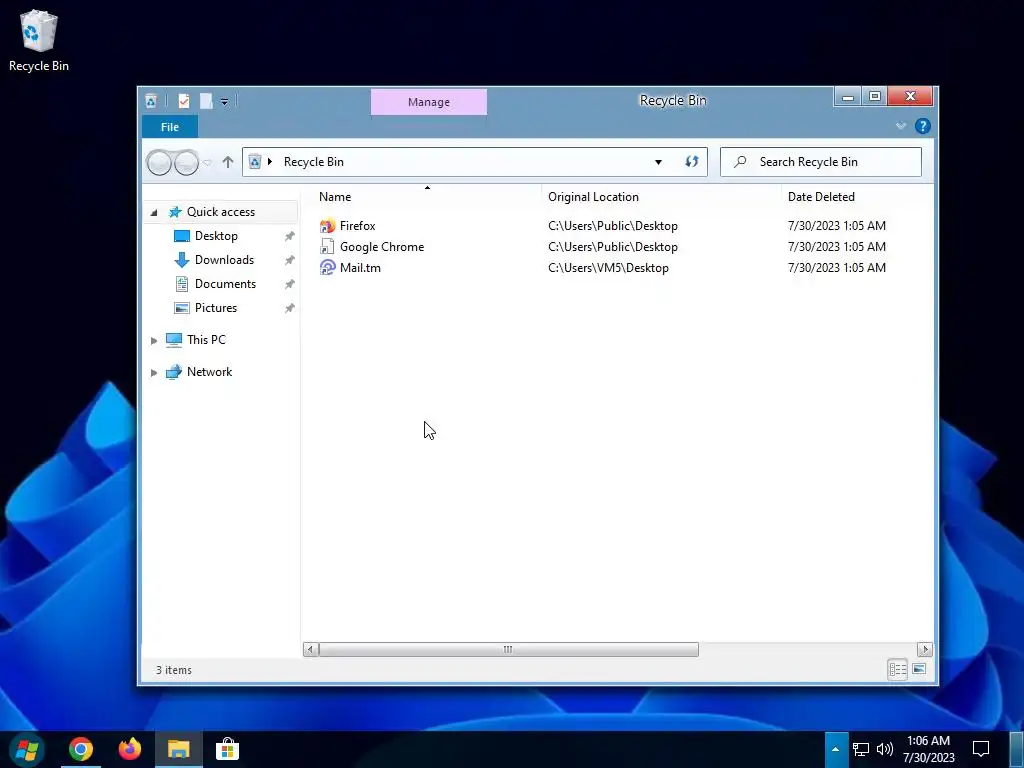Click the pin icon next to Documents
The height and width of the screenshot is (768, 1024).
point(289,284)
